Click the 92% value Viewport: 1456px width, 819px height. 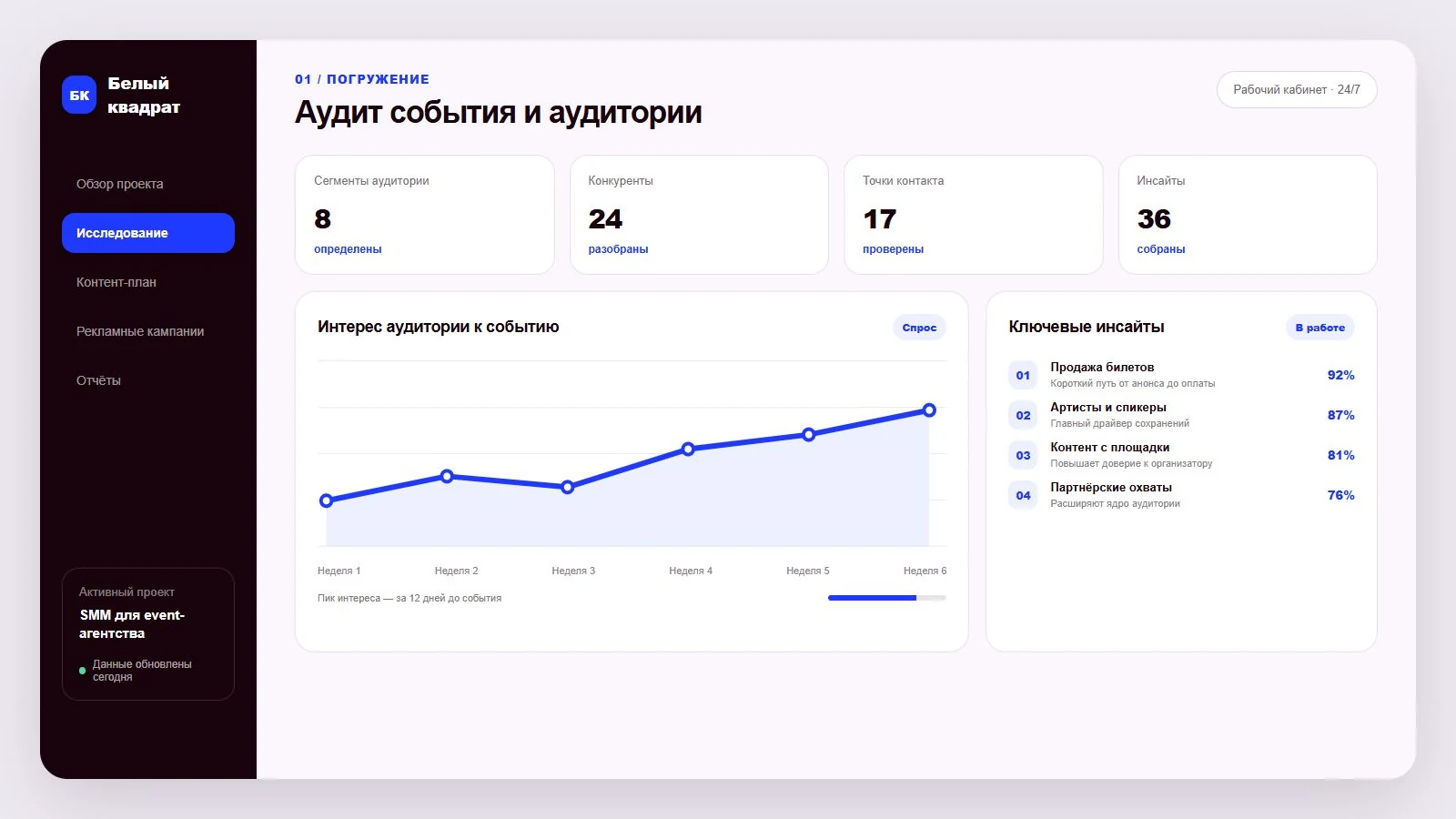1340,375
